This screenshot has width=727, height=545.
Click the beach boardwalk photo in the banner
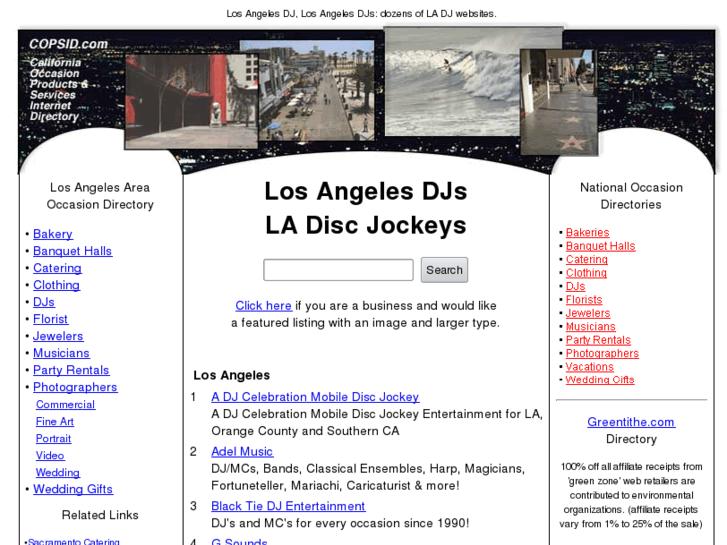(316, 90)
